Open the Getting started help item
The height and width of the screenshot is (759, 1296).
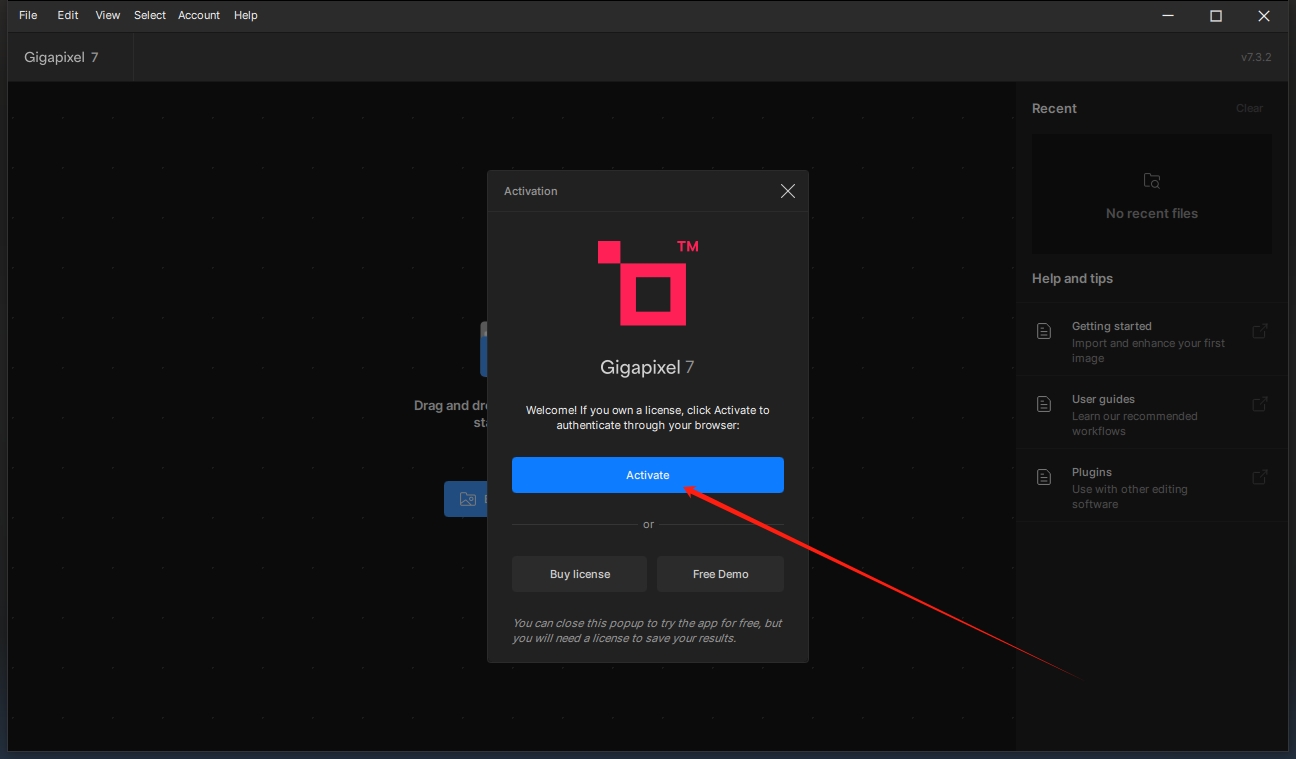click(1152, 340)
